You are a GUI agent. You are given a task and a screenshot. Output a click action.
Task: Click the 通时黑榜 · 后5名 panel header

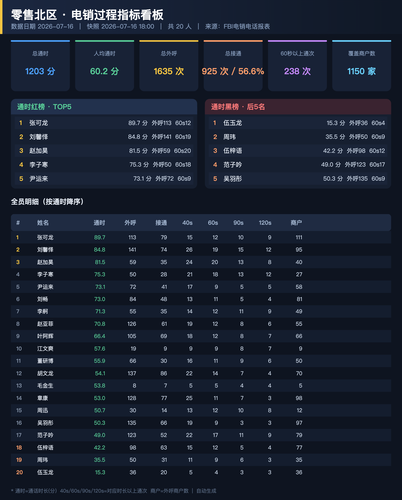coord(298,107)
